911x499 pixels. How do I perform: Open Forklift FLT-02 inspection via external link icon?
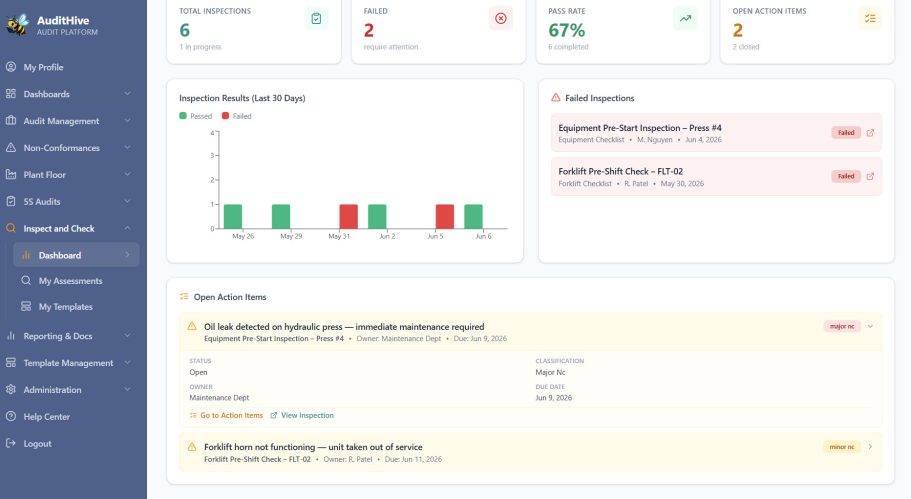(870, 176)
